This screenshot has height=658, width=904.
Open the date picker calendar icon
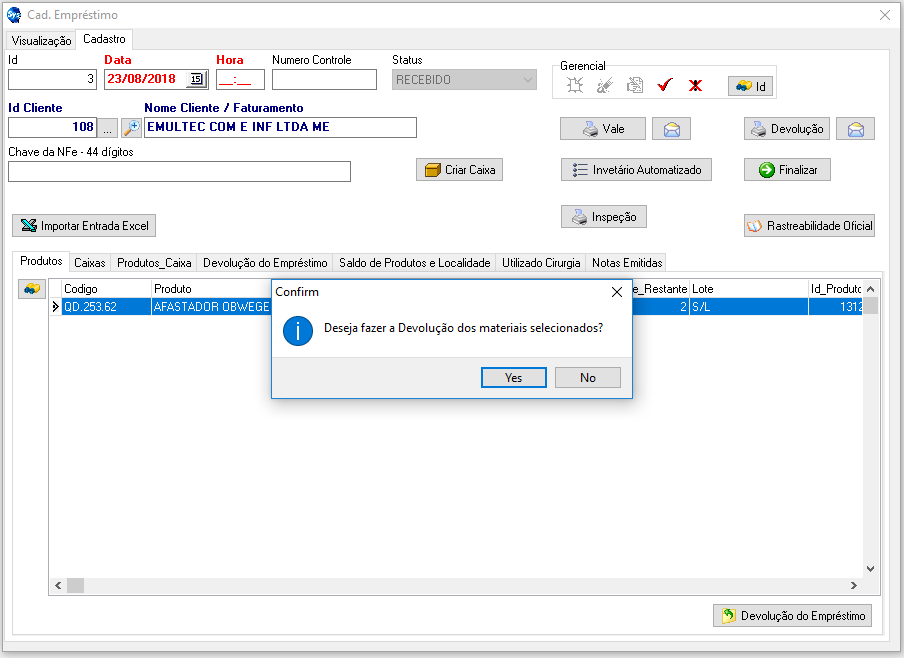(x=196, y=80)
